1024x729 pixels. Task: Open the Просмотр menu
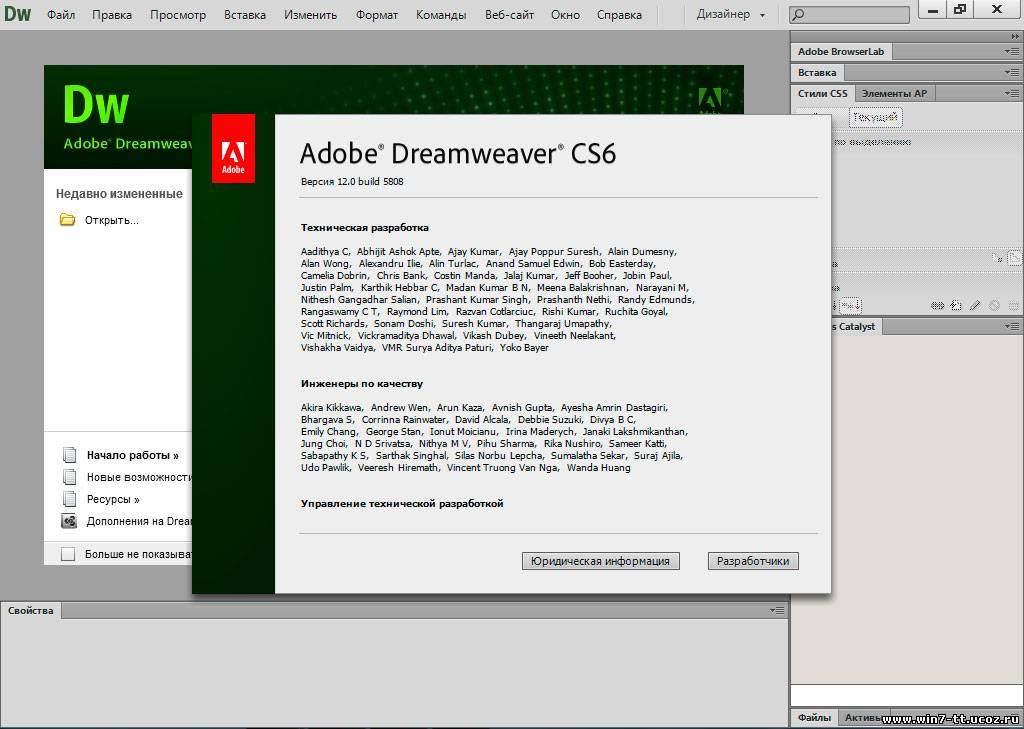pos(178,14)
